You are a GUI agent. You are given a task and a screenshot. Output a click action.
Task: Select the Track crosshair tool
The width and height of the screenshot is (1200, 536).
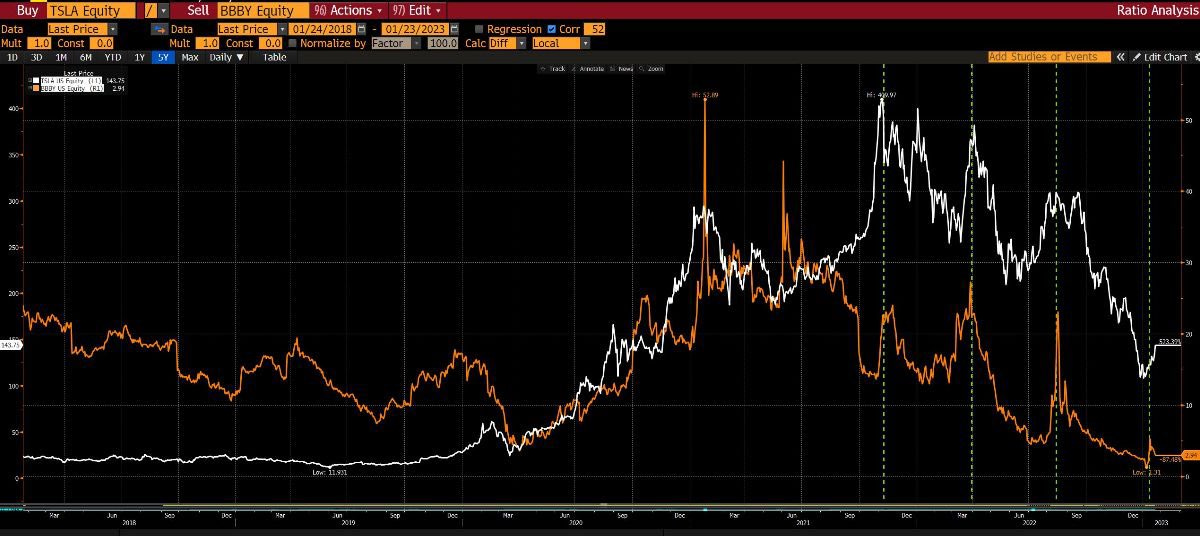pos(553,69)
